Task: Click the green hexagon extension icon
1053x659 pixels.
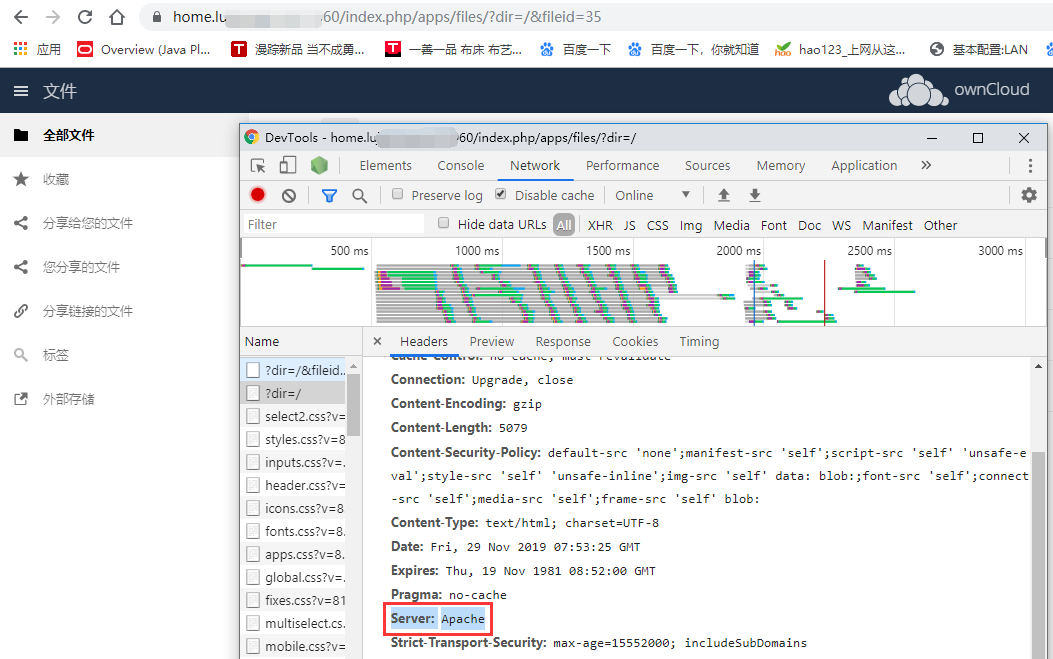Action: coord(319,165)
